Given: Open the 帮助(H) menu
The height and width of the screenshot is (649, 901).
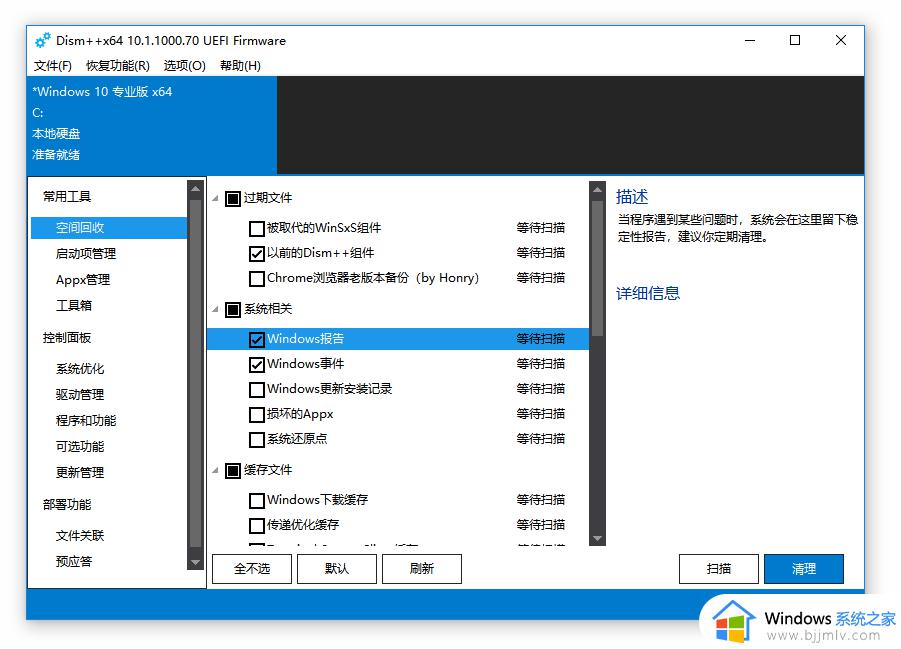Looking at the screenshot, I should click(x=240, y=66).
